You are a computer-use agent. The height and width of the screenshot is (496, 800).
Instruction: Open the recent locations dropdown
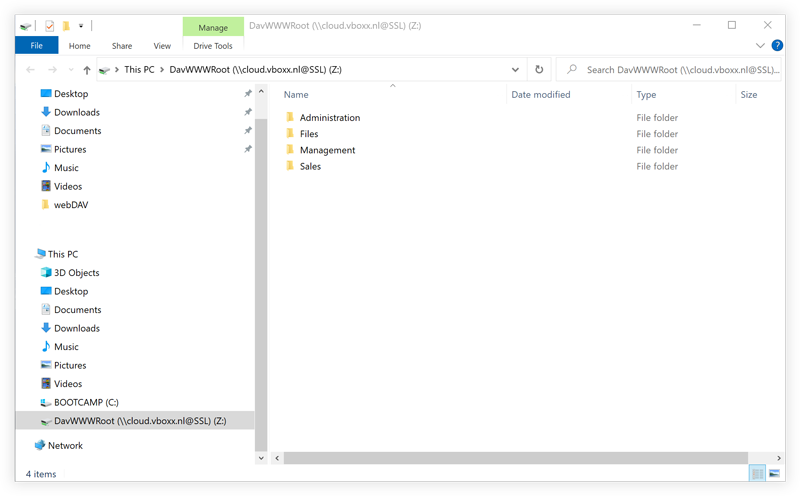(71, 69)
